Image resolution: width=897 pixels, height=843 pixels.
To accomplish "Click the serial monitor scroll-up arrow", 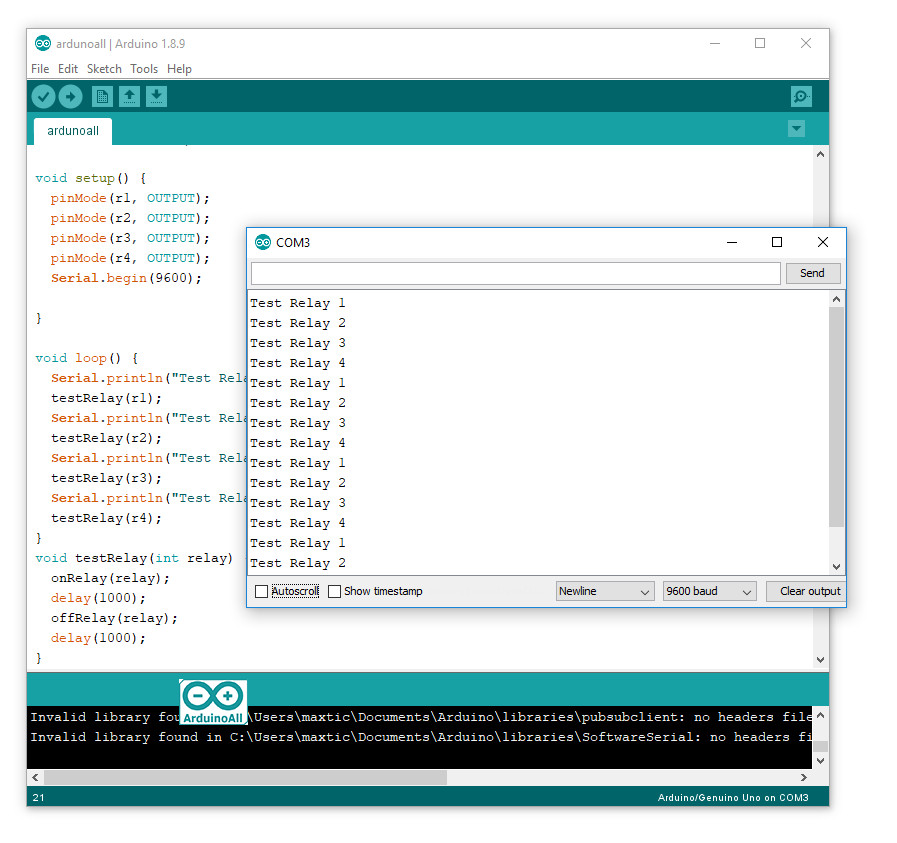I will (836, 299).
